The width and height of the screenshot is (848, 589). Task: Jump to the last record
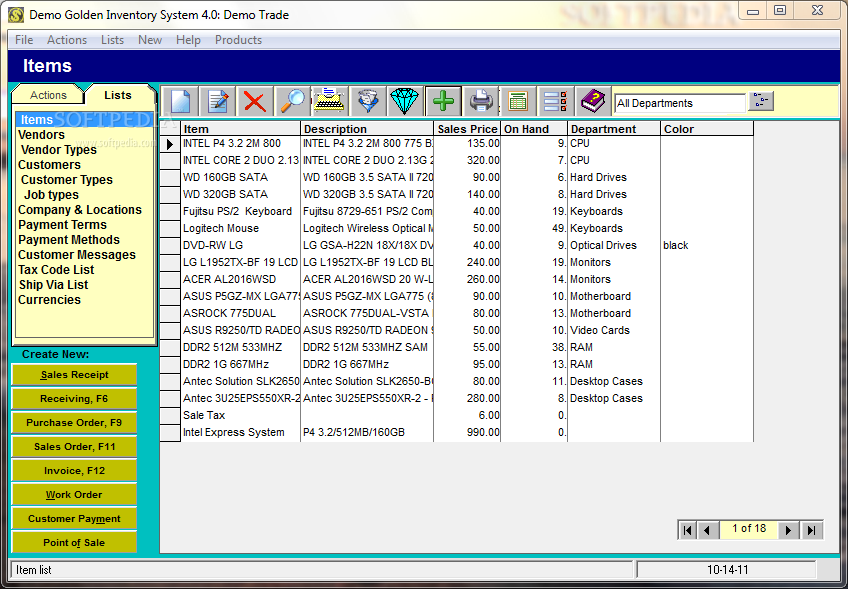click(812, 530)
